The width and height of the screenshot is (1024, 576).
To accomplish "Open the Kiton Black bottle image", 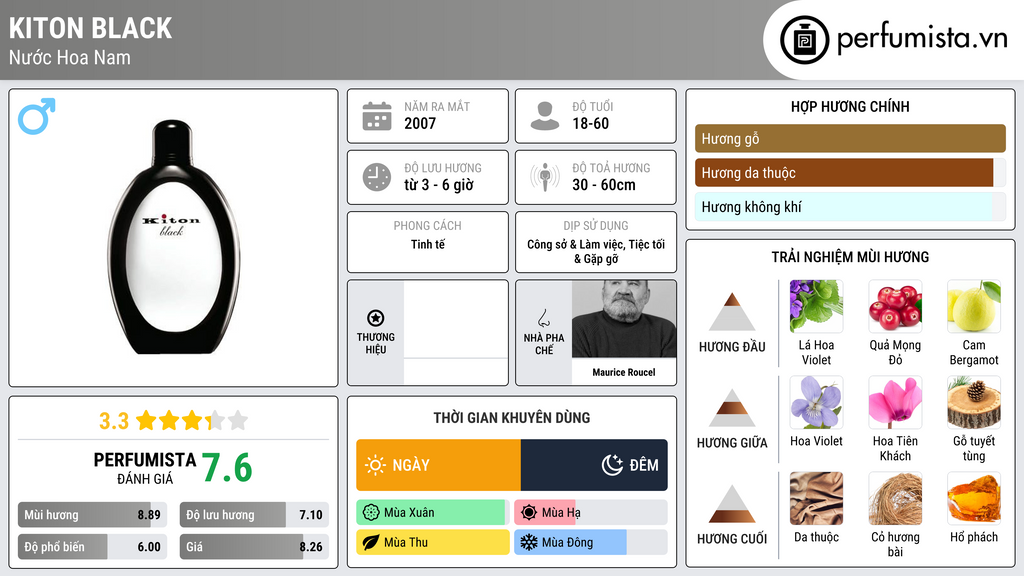I will pyautogui.click(x=172, y=238).
